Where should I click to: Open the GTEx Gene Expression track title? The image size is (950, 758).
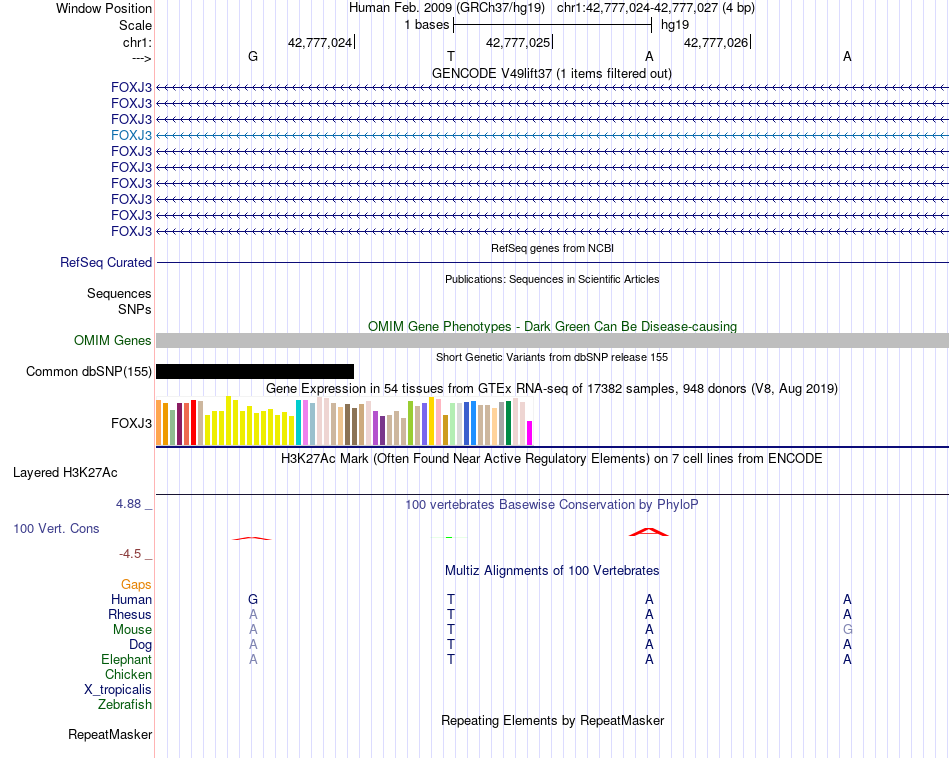[552, 388]
